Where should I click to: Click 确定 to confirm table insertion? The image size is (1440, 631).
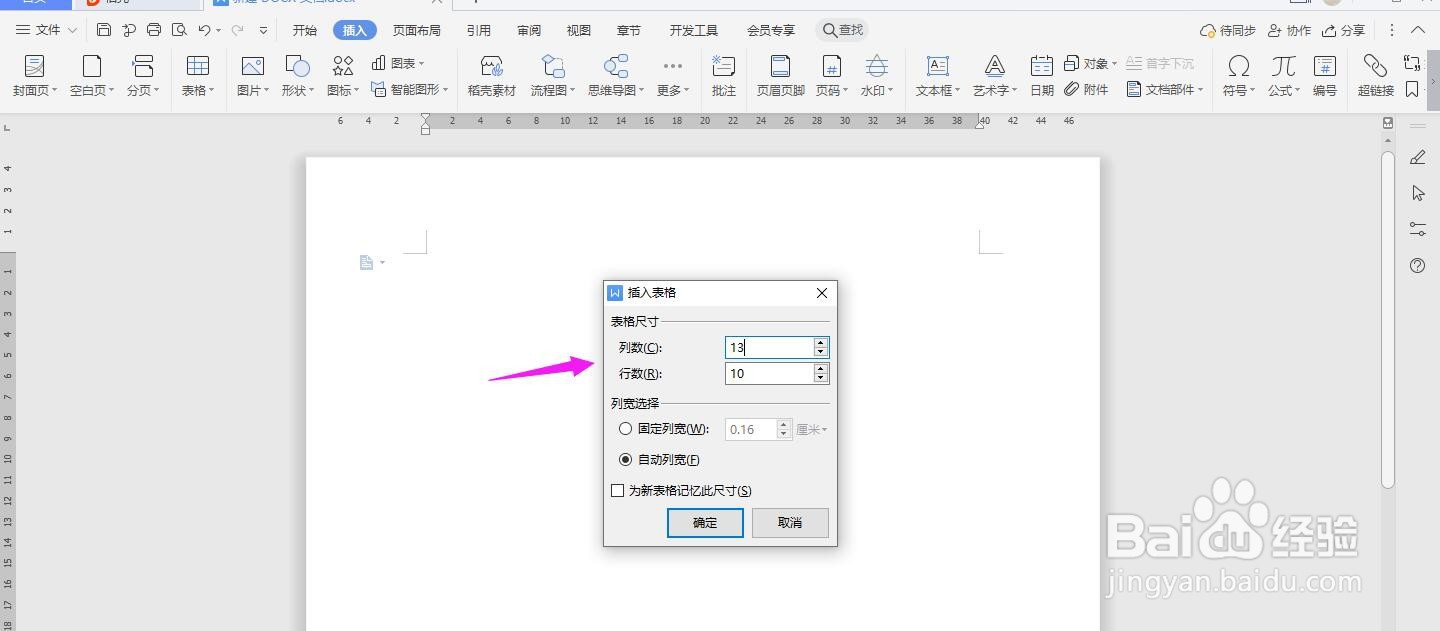(x=705, y=522)
